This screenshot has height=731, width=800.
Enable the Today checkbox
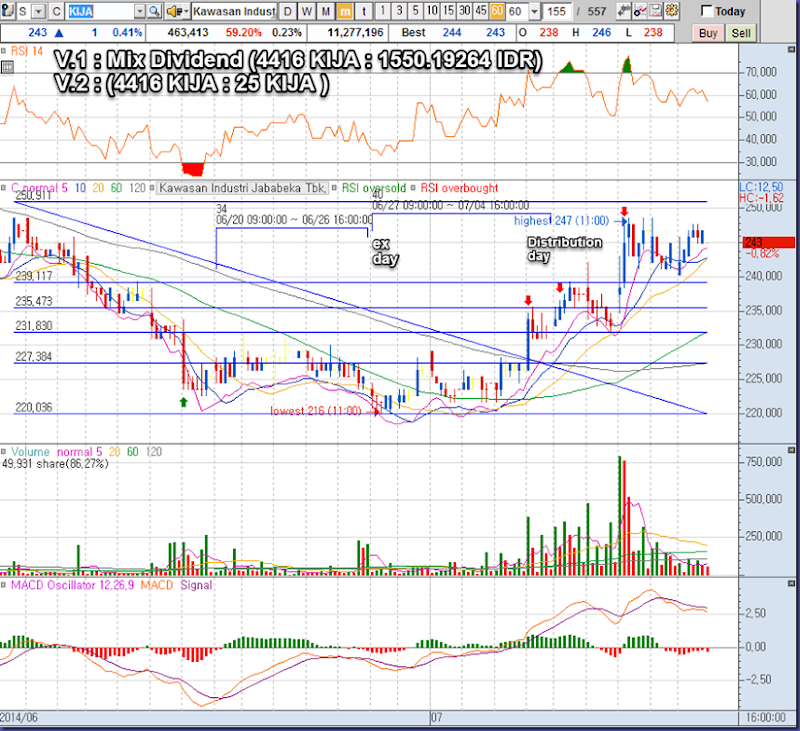pyautogui.click(x=707, y=12)
